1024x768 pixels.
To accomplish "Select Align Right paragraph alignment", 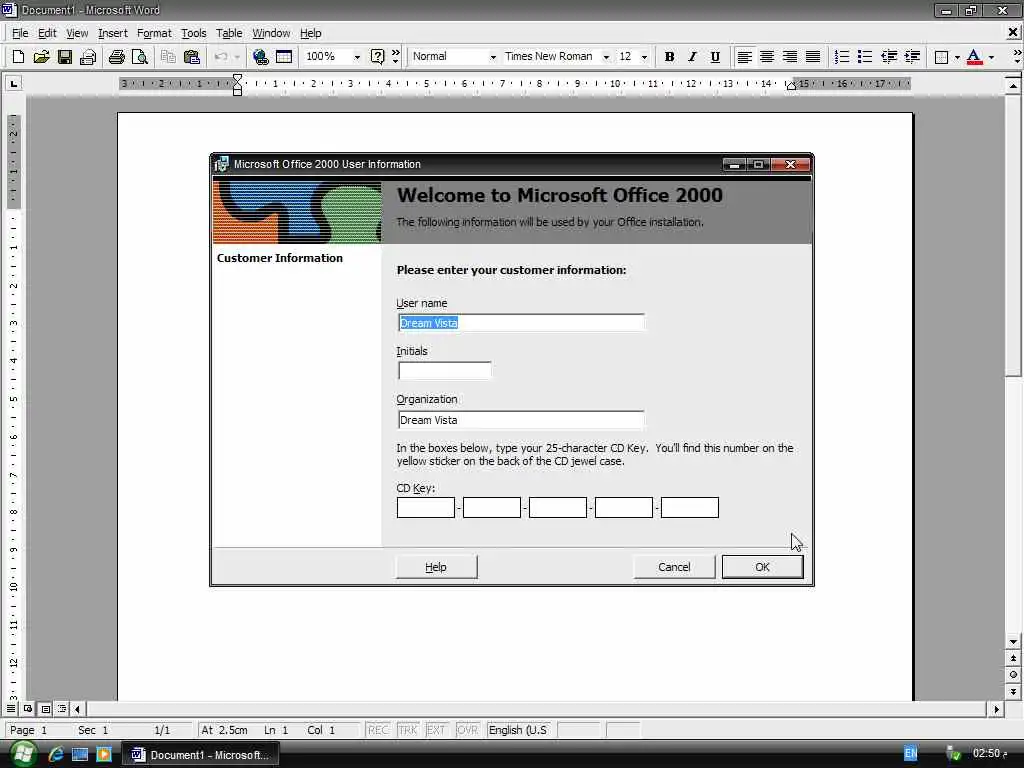I will pyautogui.click(x=790, y=57).
